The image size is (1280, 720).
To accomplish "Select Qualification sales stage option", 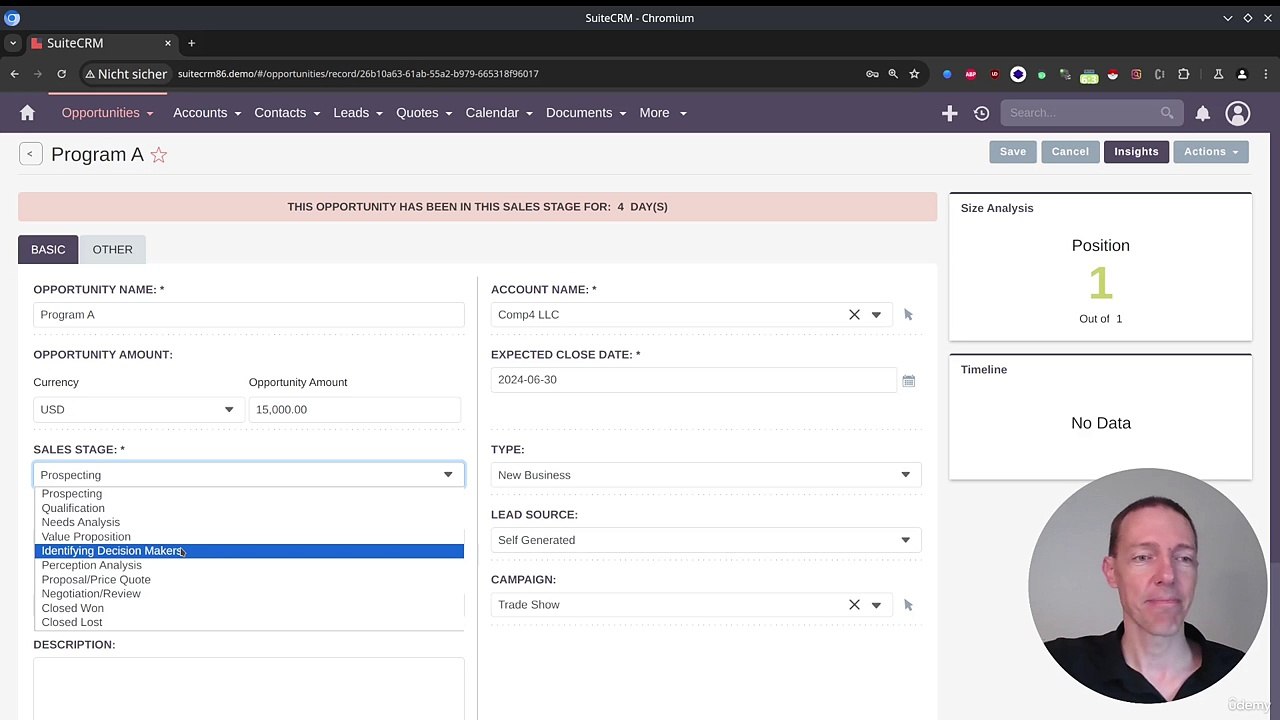I will (249, 508).
